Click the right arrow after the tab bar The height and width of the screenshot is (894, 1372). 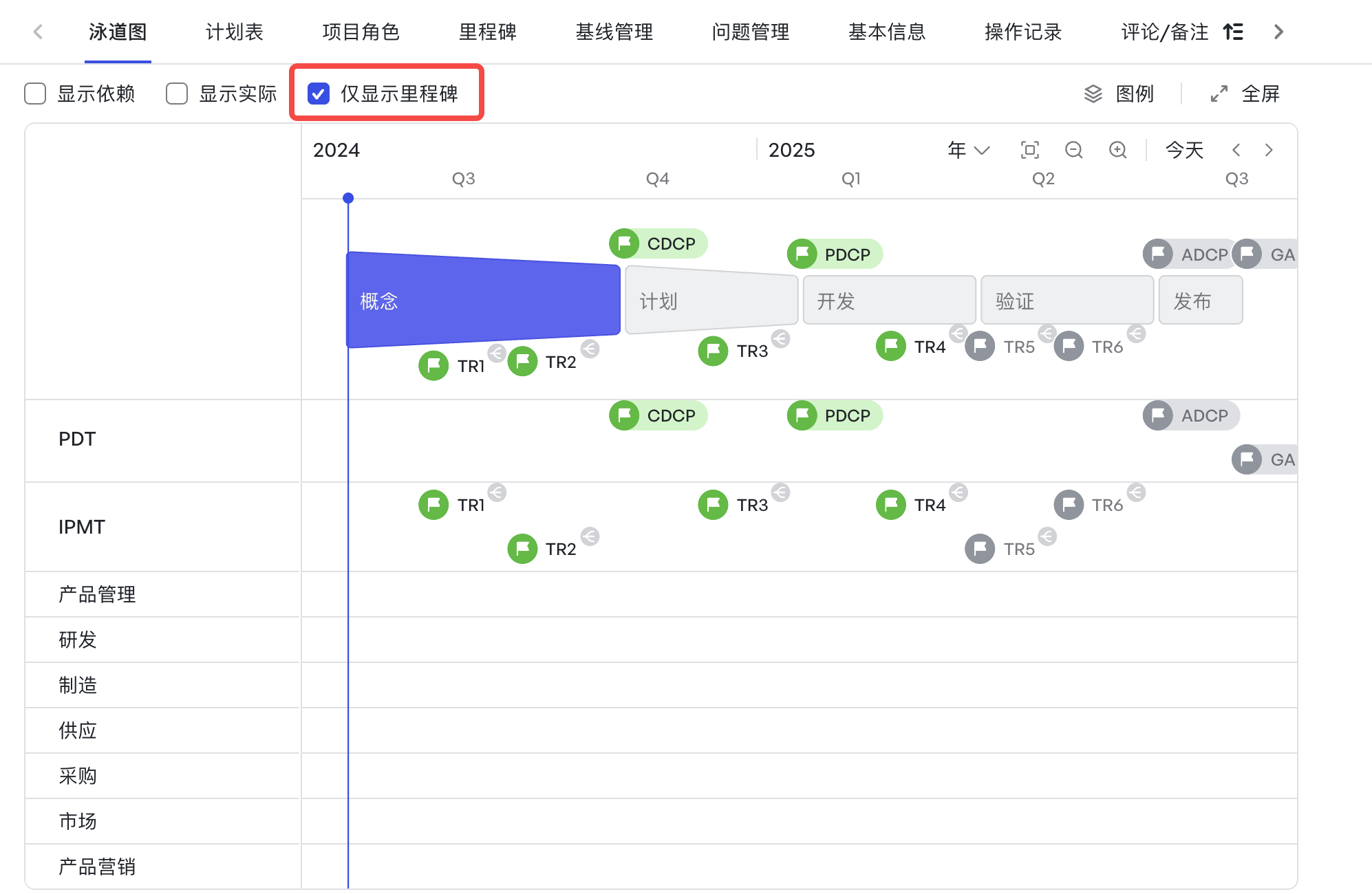tap(1278, 32)
